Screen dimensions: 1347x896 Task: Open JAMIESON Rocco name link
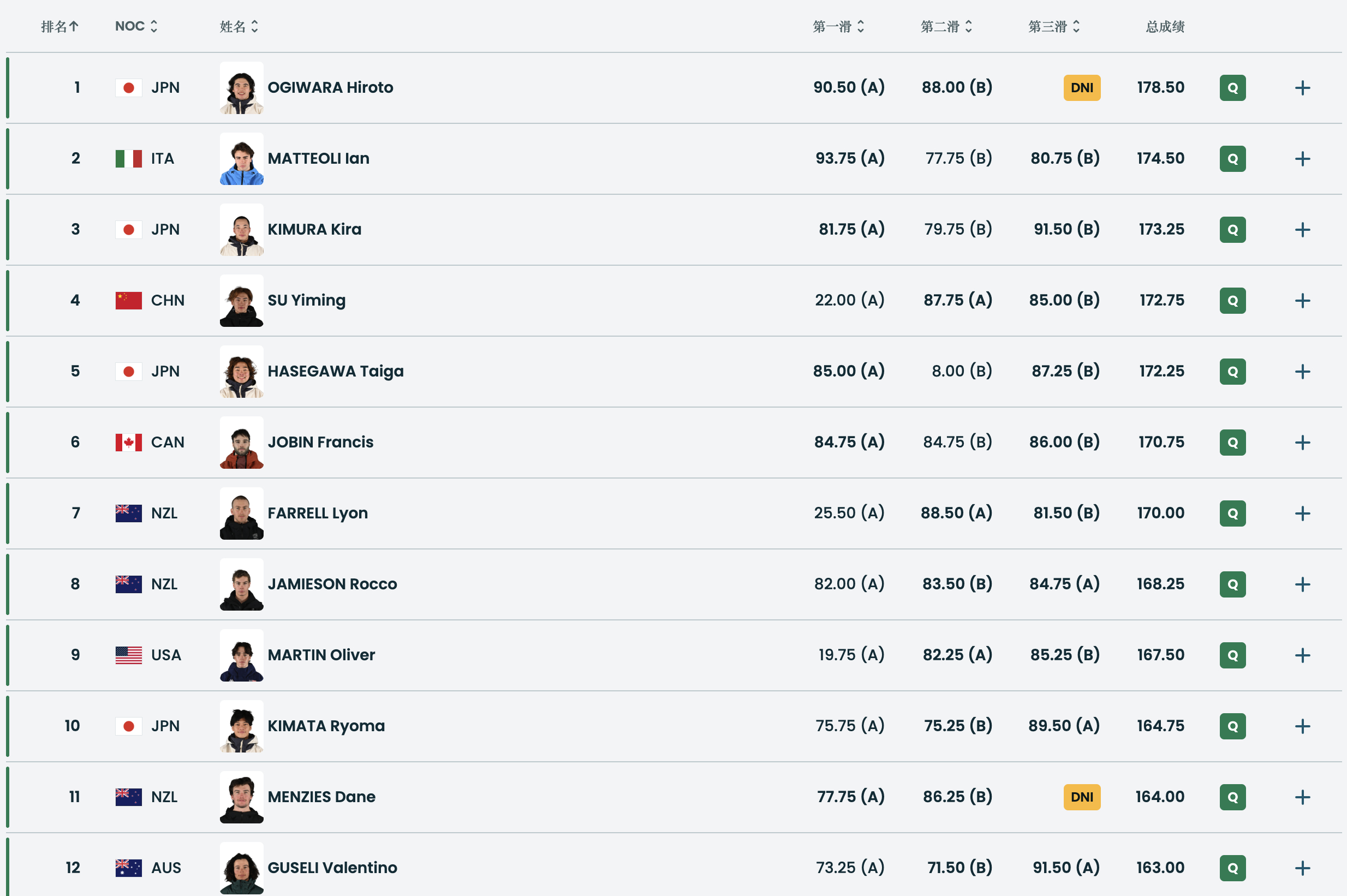pos(332,584)
